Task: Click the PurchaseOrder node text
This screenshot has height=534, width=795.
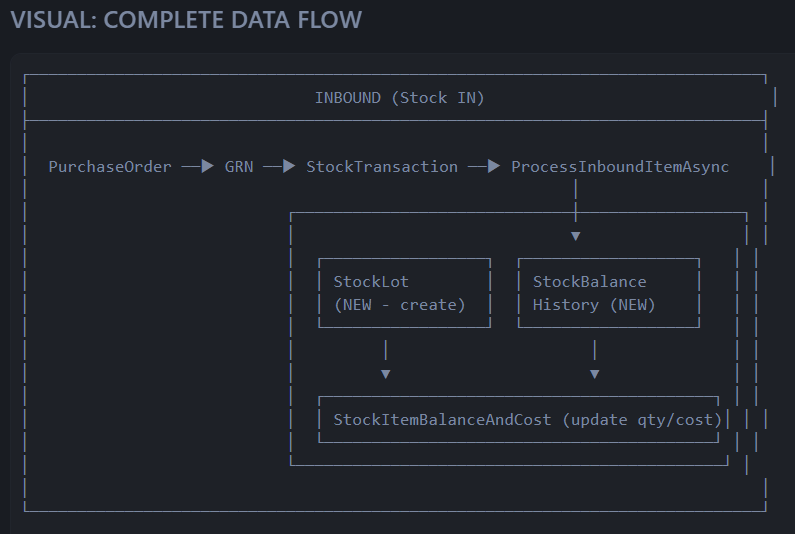Action: pyautogui.click(x=110, y=167)
